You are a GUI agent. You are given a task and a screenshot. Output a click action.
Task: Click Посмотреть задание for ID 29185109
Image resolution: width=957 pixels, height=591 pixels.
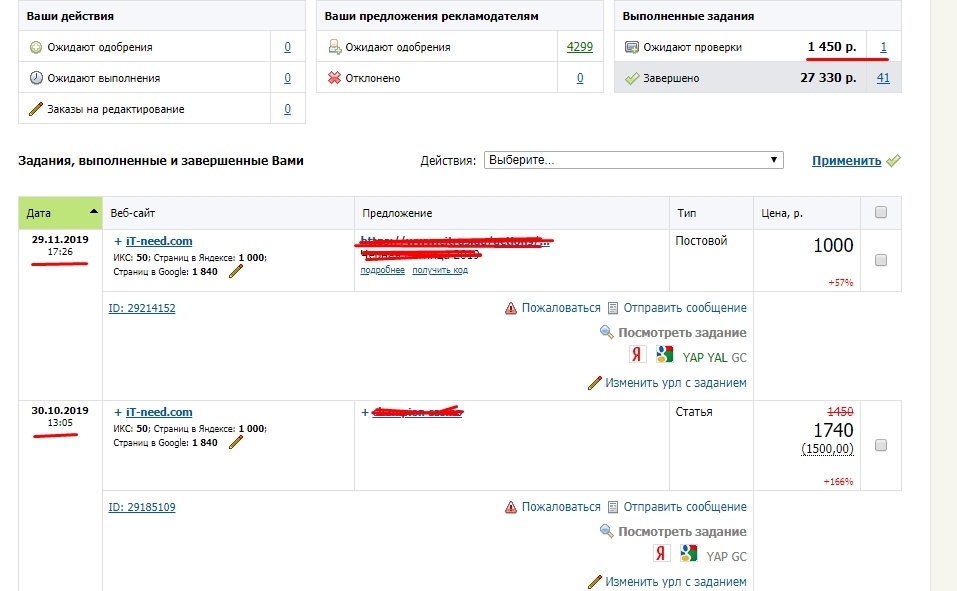(x=681, y=531)
